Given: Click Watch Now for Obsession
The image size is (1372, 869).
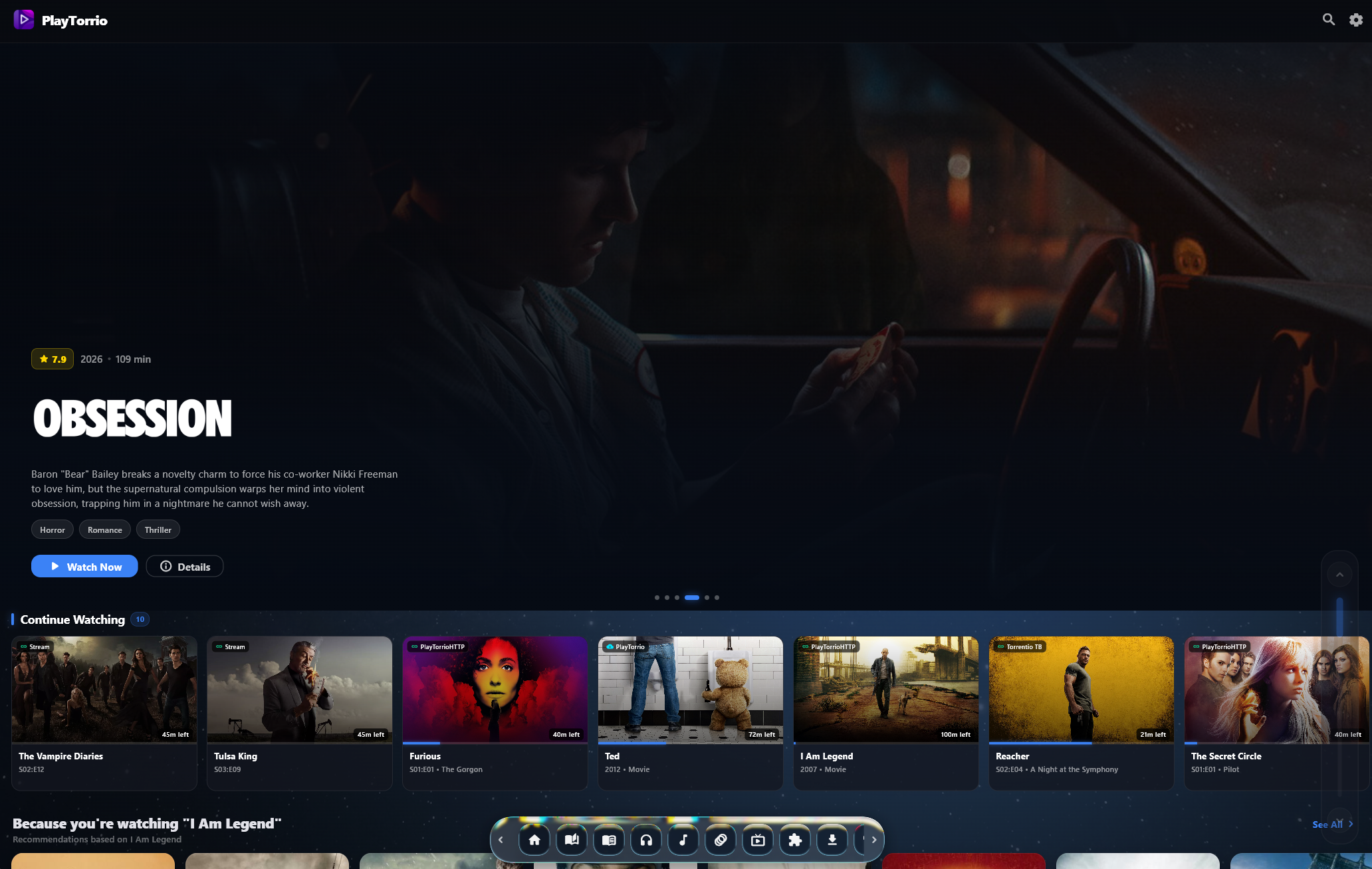Looking at the screenshot, I should 84,566.
